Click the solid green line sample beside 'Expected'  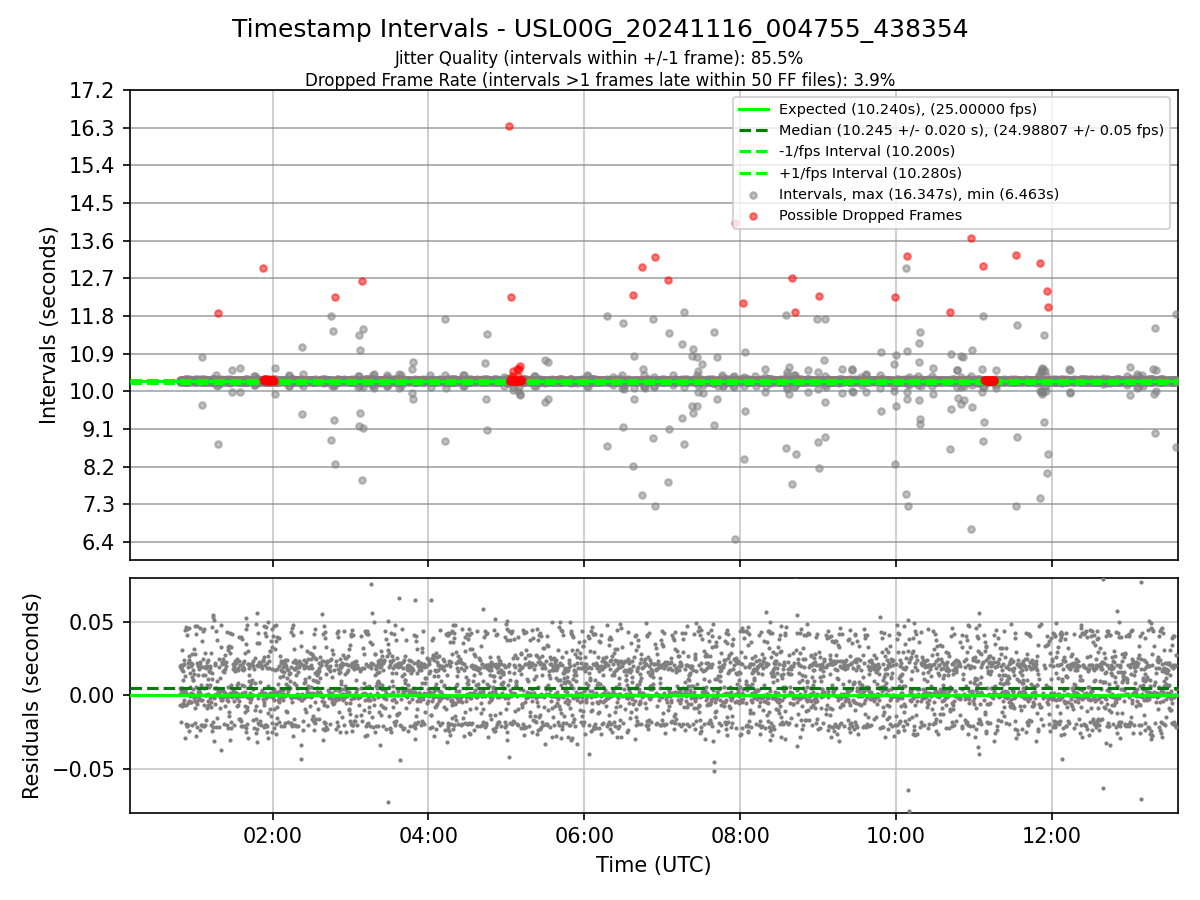[753, 109]
